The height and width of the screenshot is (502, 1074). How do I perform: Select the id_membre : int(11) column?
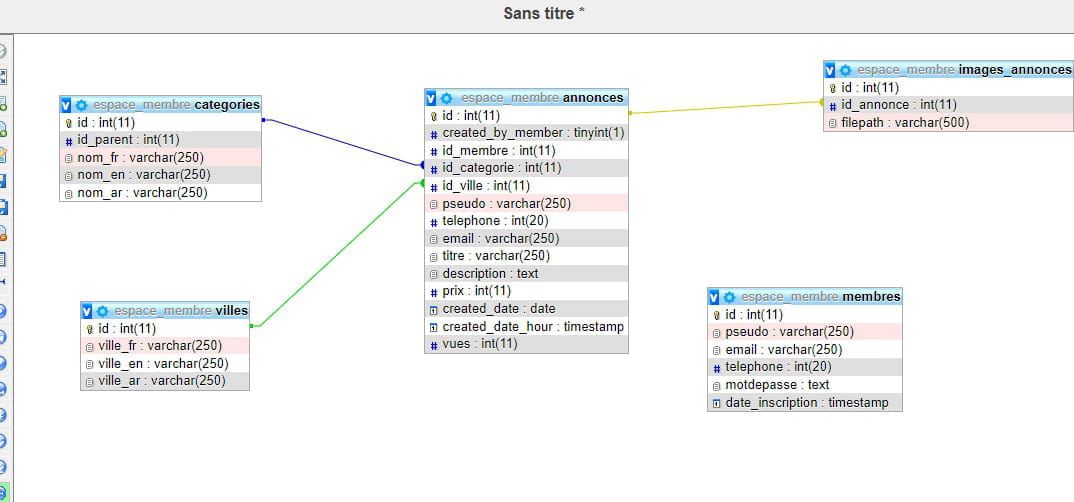pos(526,151)
